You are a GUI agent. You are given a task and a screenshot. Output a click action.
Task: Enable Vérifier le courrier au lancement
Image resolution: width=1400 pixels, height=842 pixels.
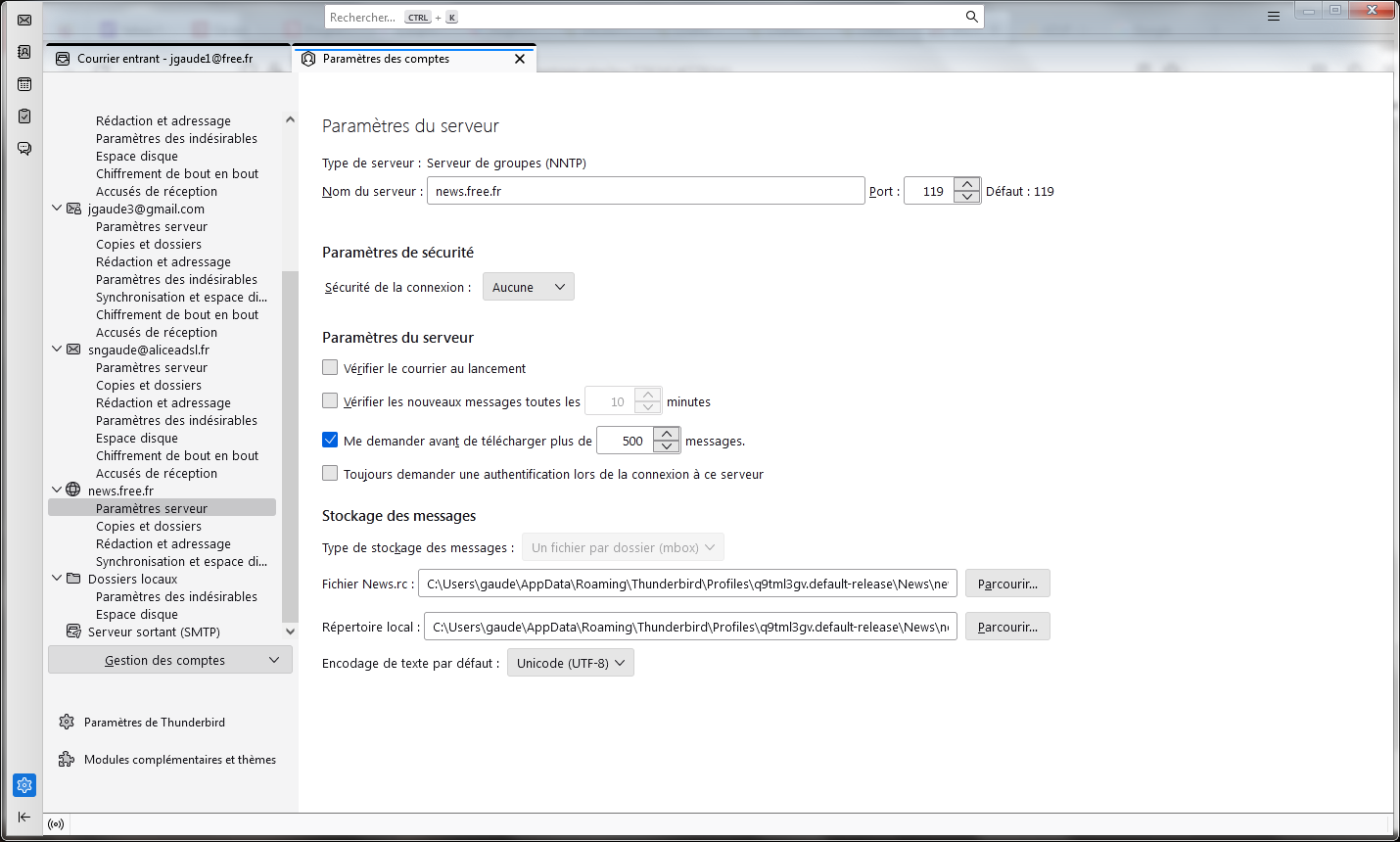pyautogui.click(x=330, y=368)
